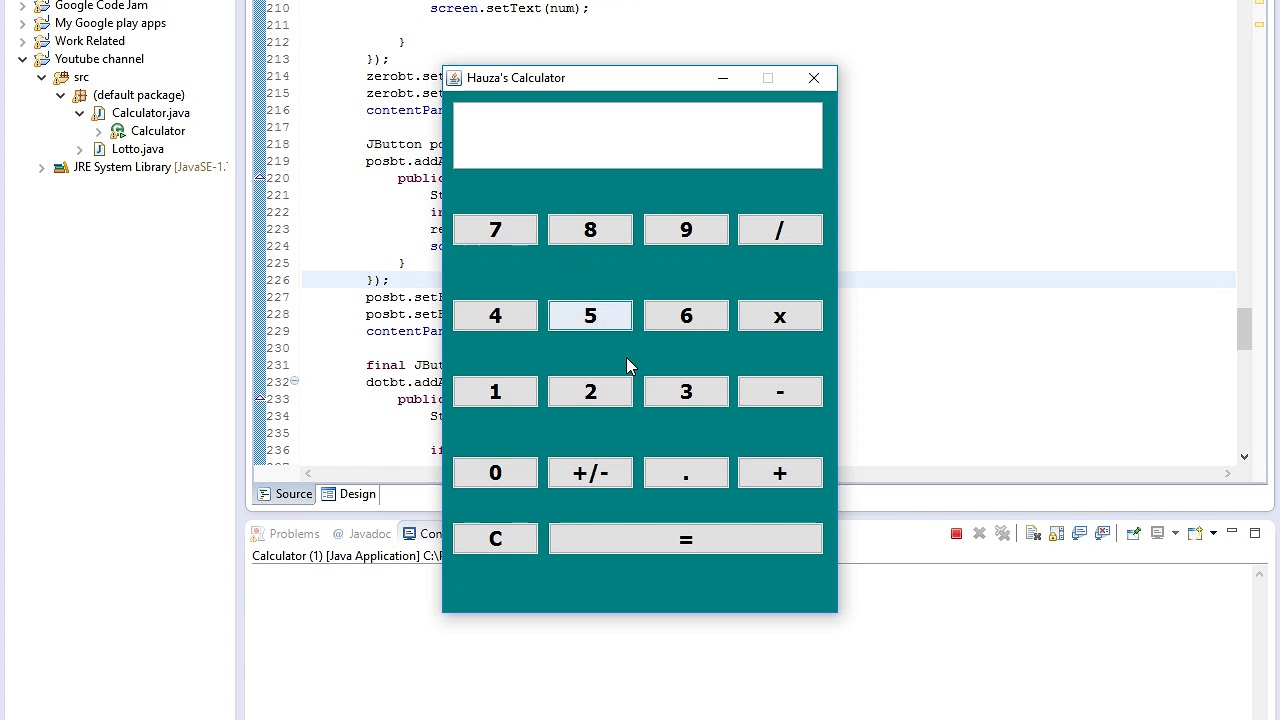The height and width of the screenshot is (720, 1280).
Task: Collapse the (default package) node
Action: coord(61,95)
